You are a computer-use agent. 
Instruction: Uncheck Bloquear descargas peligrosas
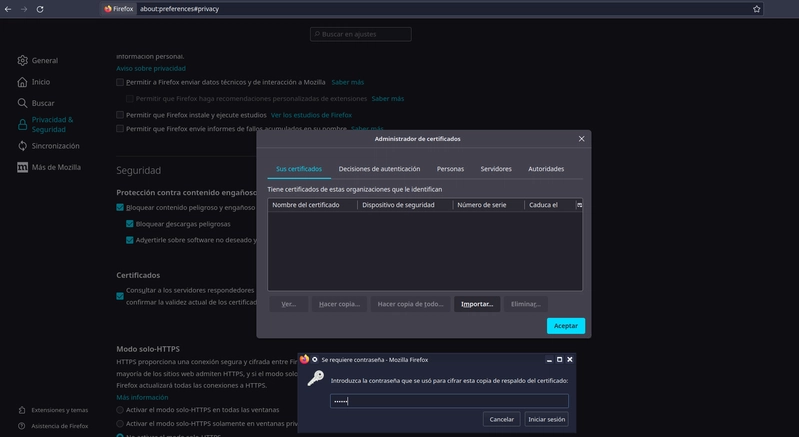click(x=130, y=224)
